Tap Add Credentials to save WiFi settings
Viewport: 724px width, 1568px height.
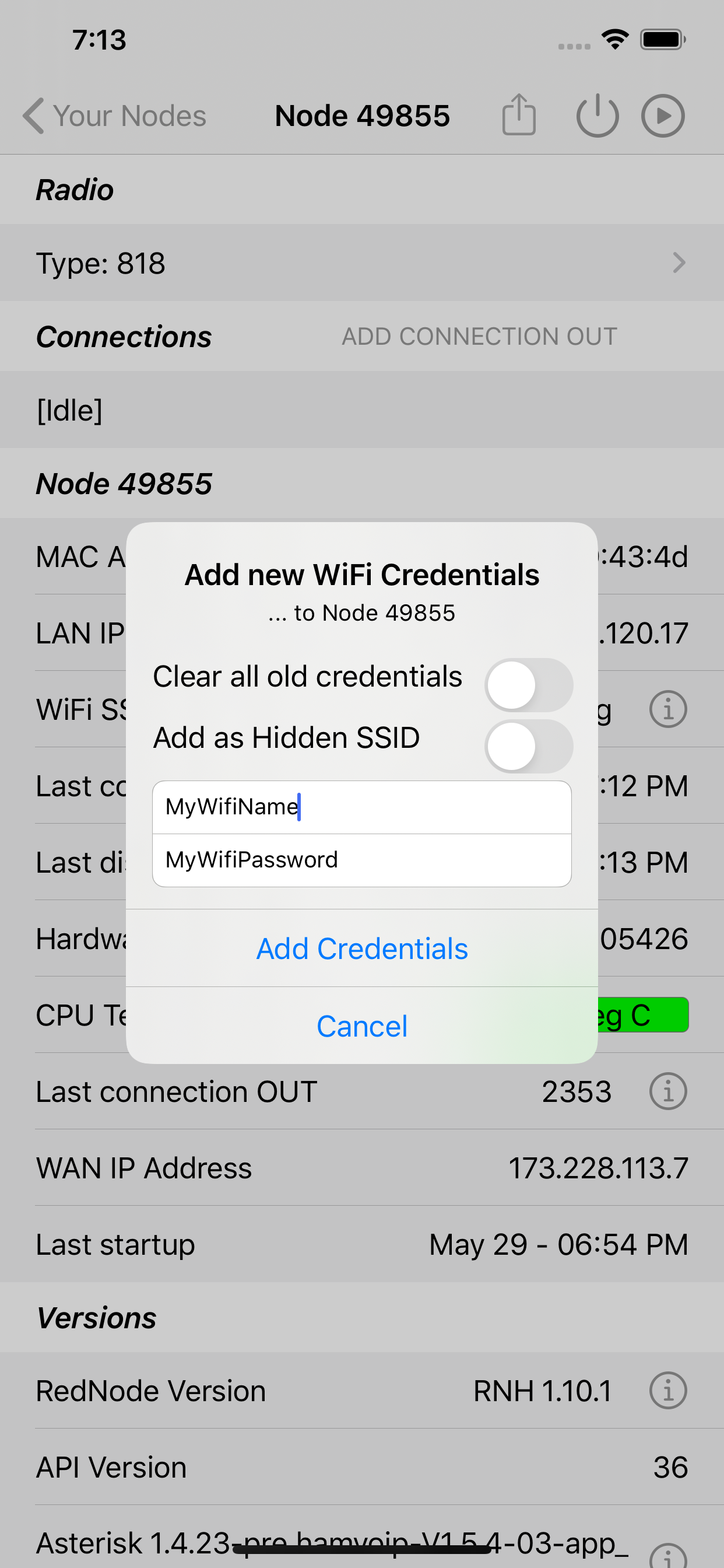pyautogui.click(x=361, y=949)
